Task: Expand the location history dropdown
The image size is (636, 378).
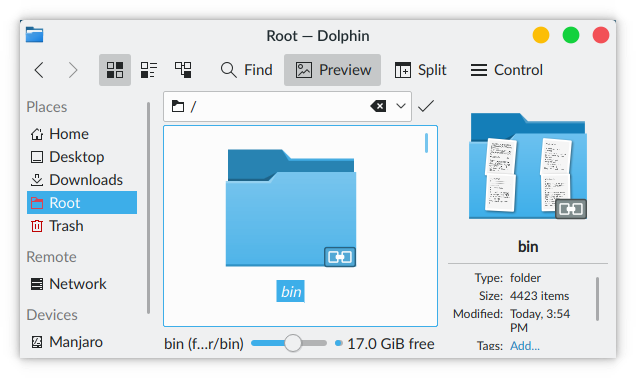Action: 401,106
